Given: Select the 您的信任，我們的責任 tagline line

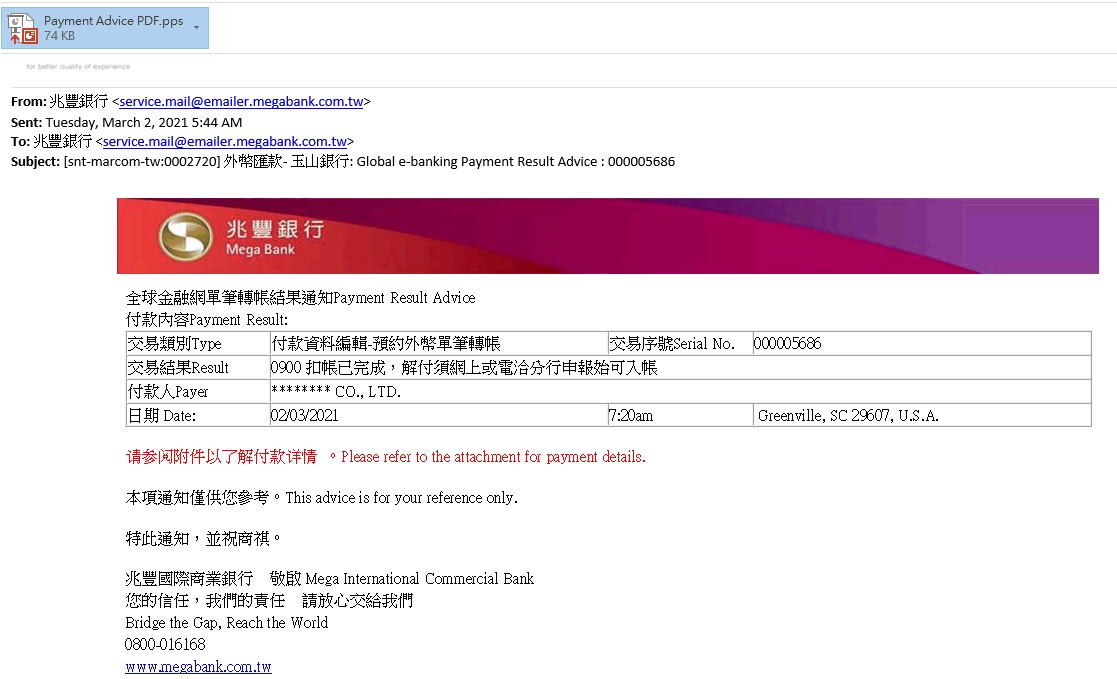Looking at the screenshot, I should click(269, 601).
